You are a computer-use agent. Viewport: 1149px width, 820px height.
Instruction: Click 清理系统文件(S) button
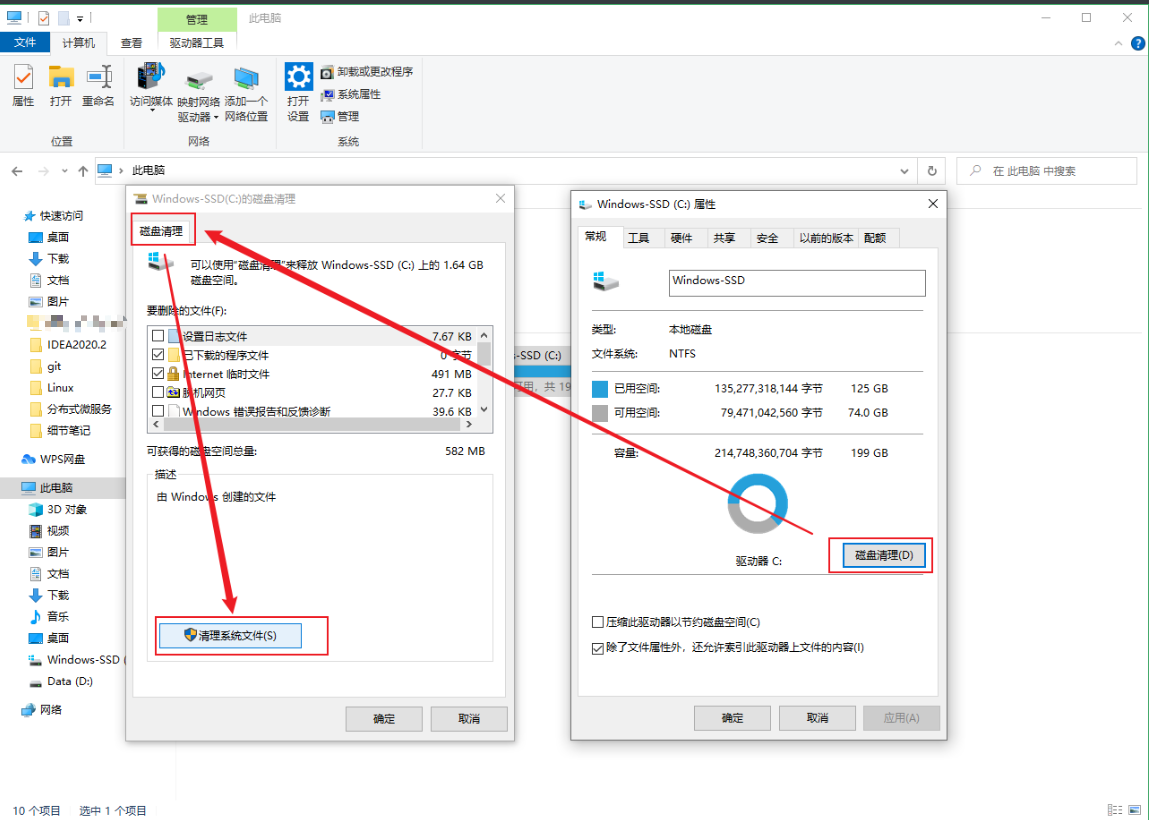pyautogui.click(x=231, y=635)
